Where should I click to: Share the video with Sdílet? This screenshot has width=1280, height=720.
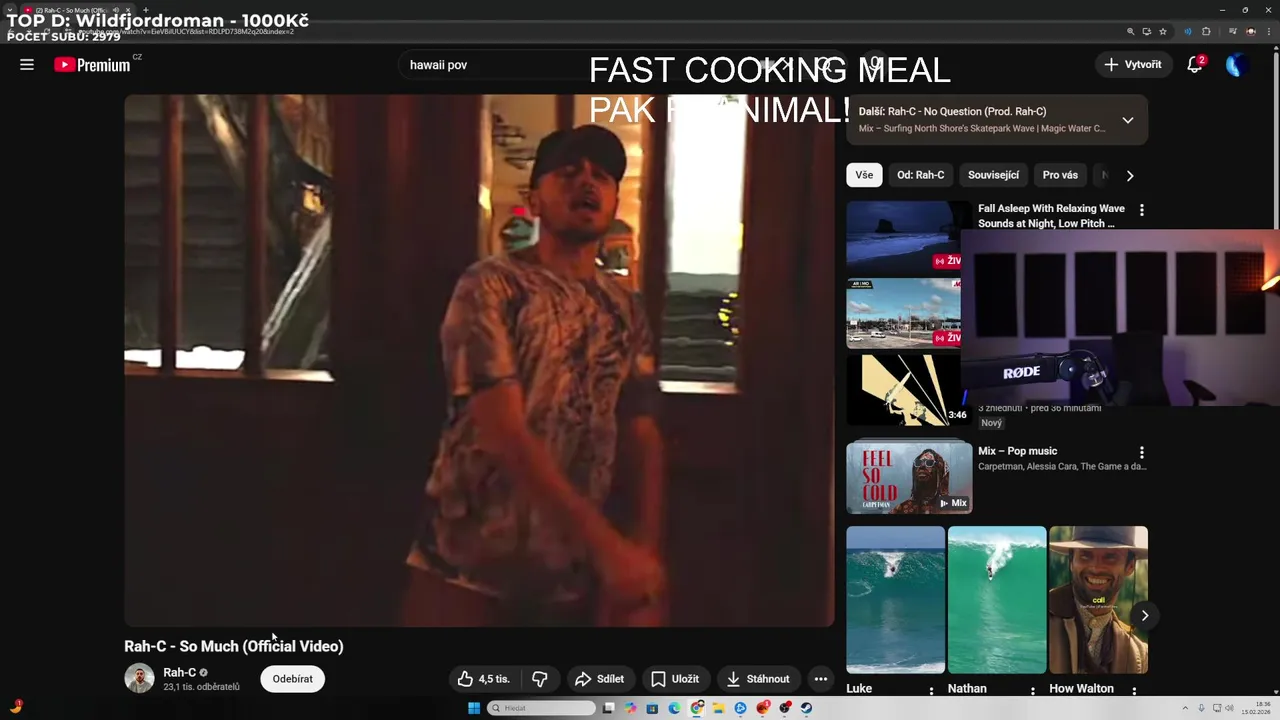600,679
